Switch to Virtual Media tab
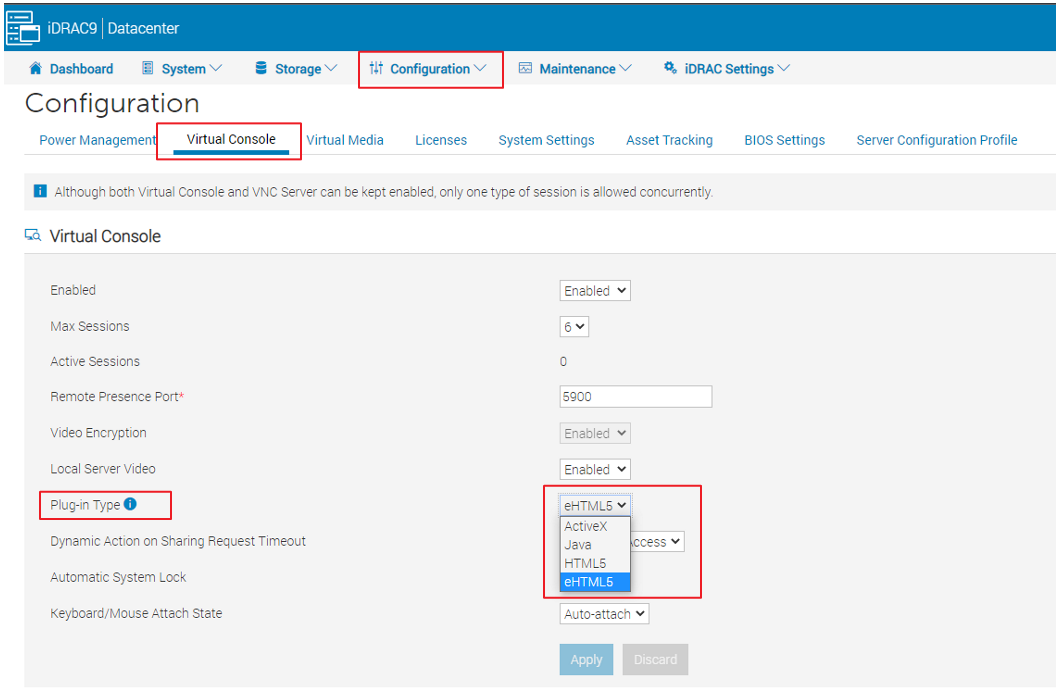Image resolution: width=1060 pixels, height=694 pixels. 345,140
